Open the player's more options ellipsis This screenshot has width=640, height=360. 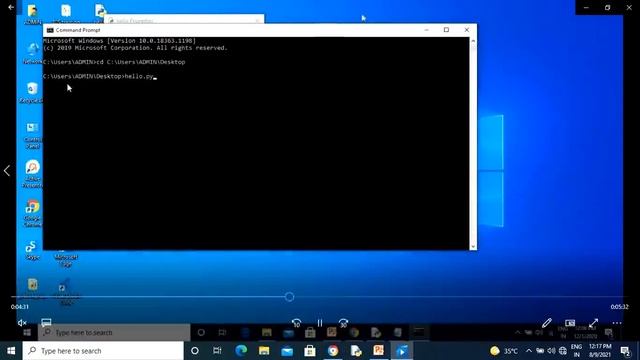coord(617,323)
